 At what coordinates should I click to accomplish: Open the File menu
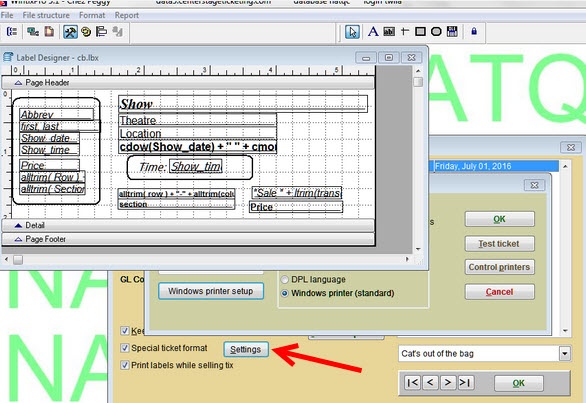[7, 15]
